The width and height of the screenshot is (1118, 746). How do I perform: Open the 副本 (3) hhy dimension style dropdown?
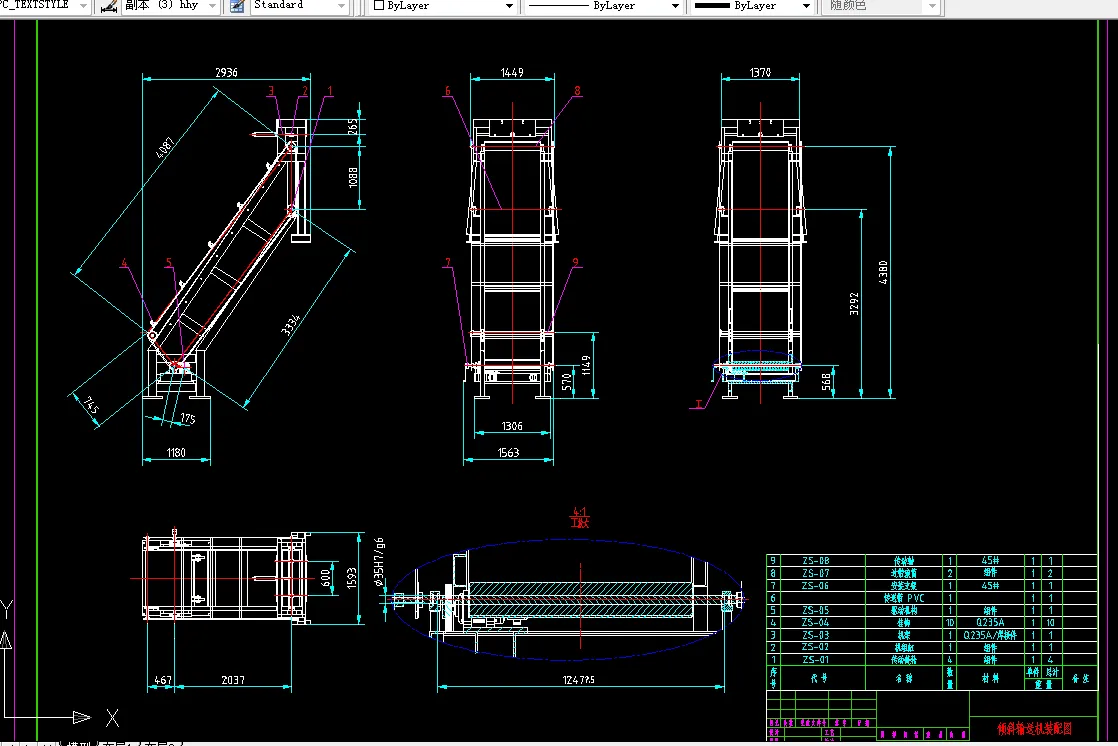coord(212,6)
